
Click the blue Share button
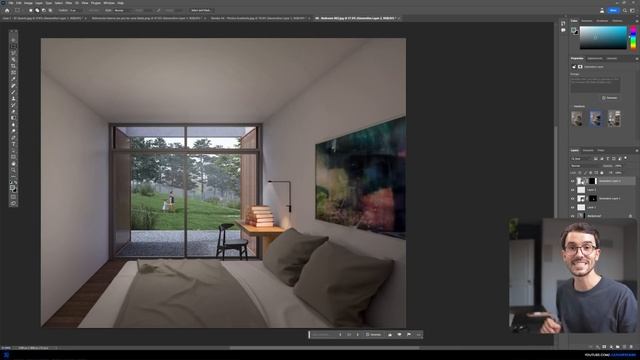613,10
